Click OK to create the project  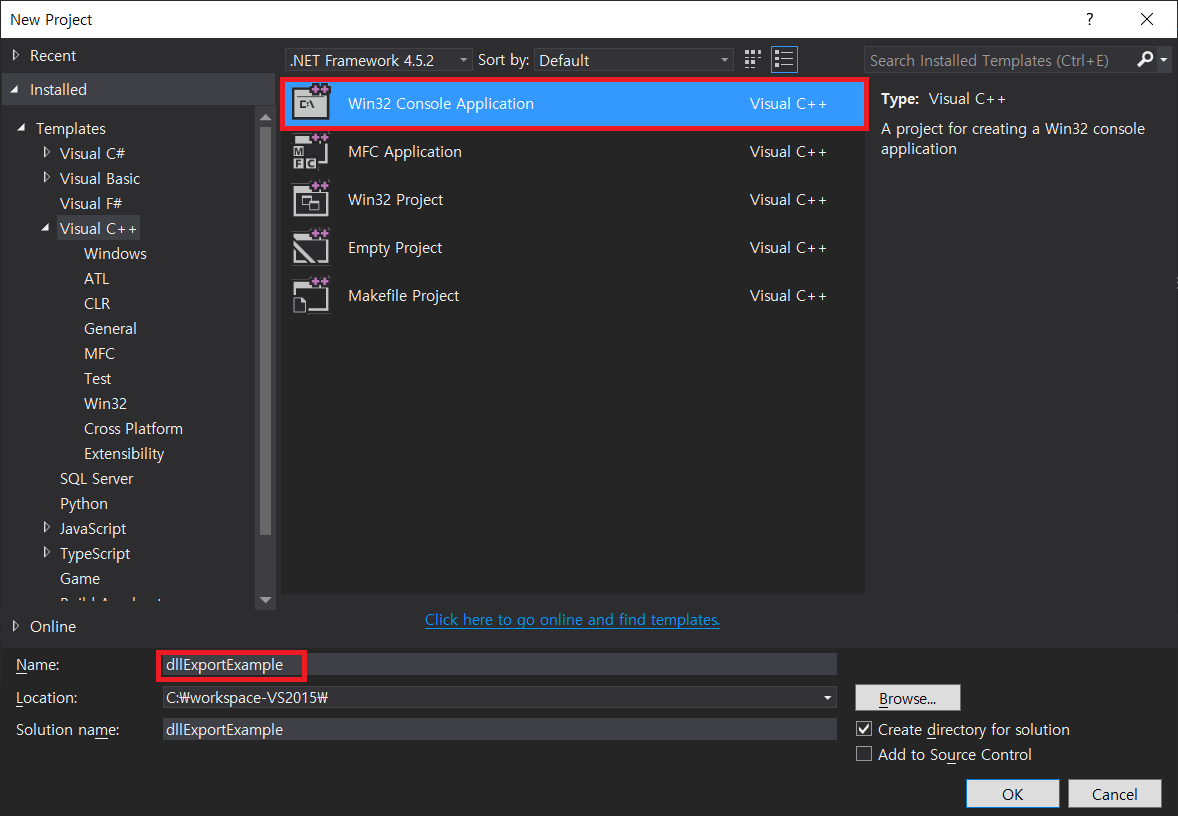(1012, 794)
